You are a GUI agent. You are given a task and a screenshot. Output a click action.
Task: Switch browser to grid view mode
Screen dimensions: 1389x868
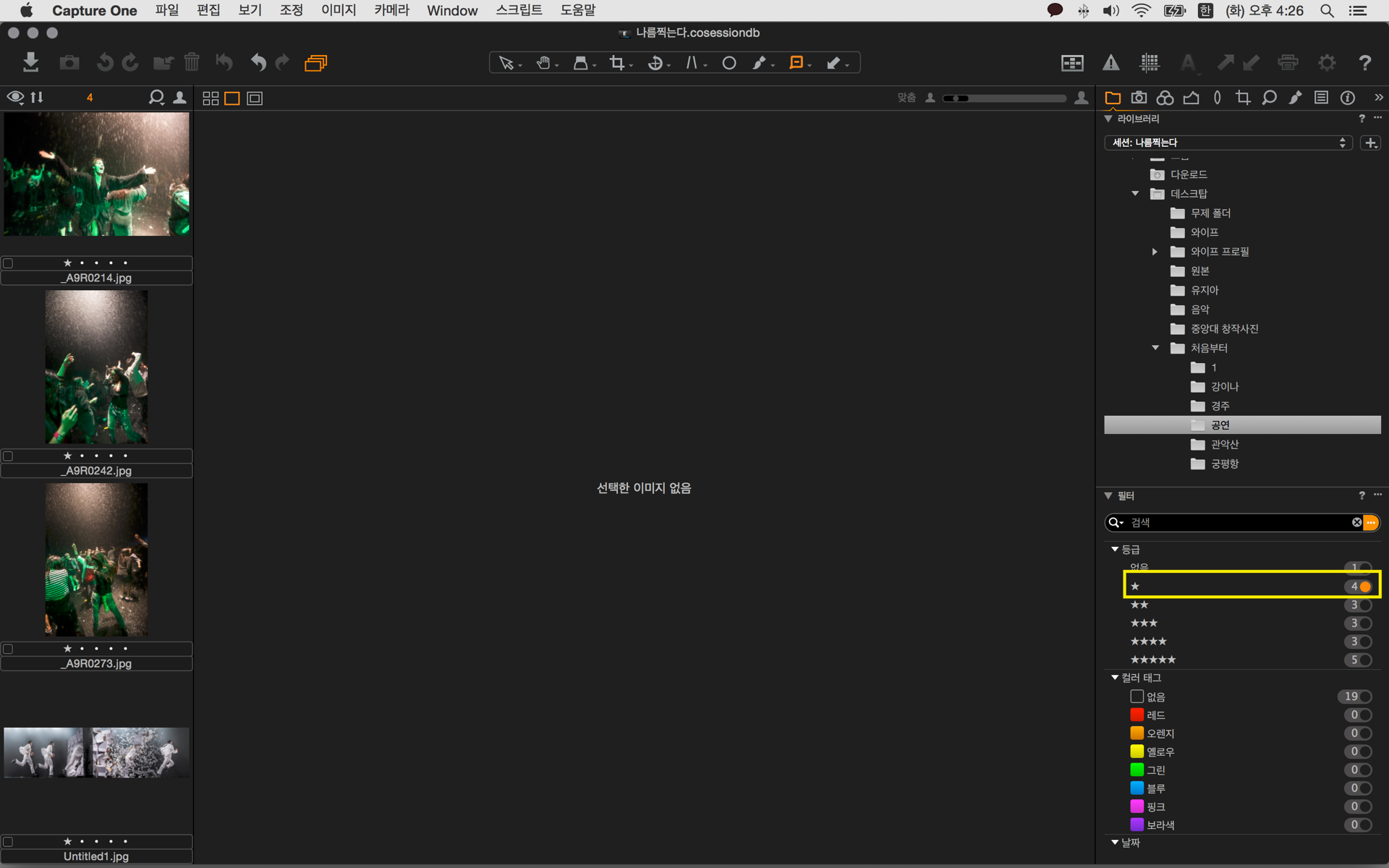(211, 98)
